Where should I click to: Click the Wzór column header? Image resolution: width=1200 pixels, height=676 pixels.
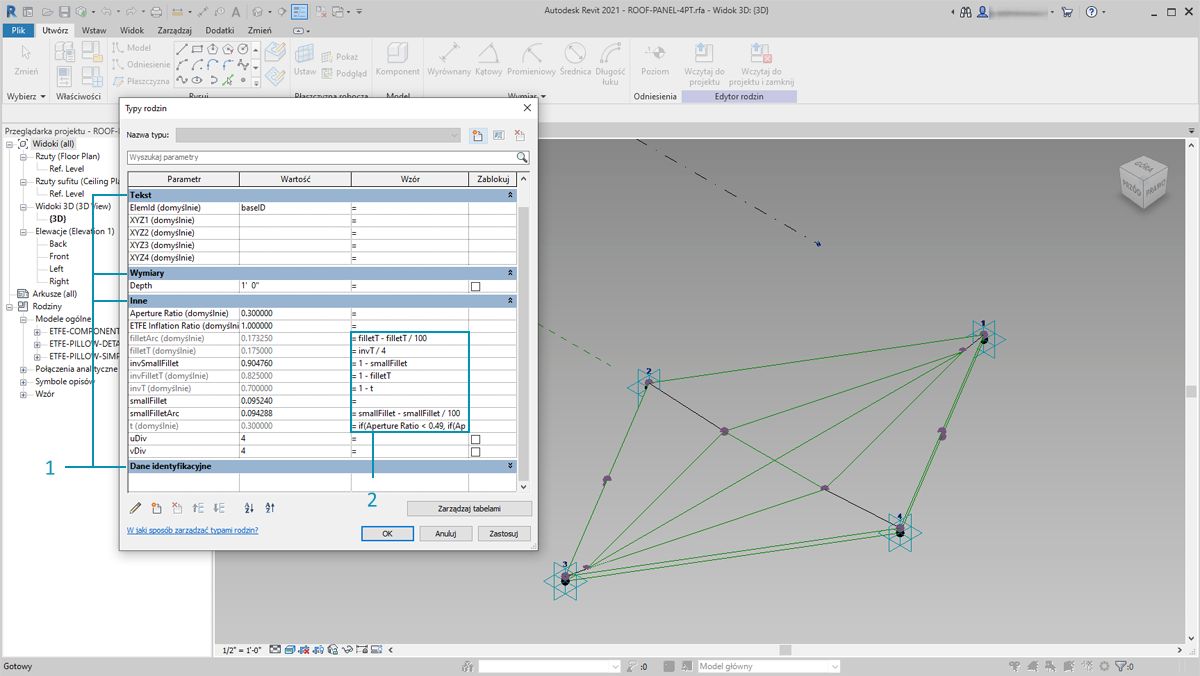pos(410,179)
